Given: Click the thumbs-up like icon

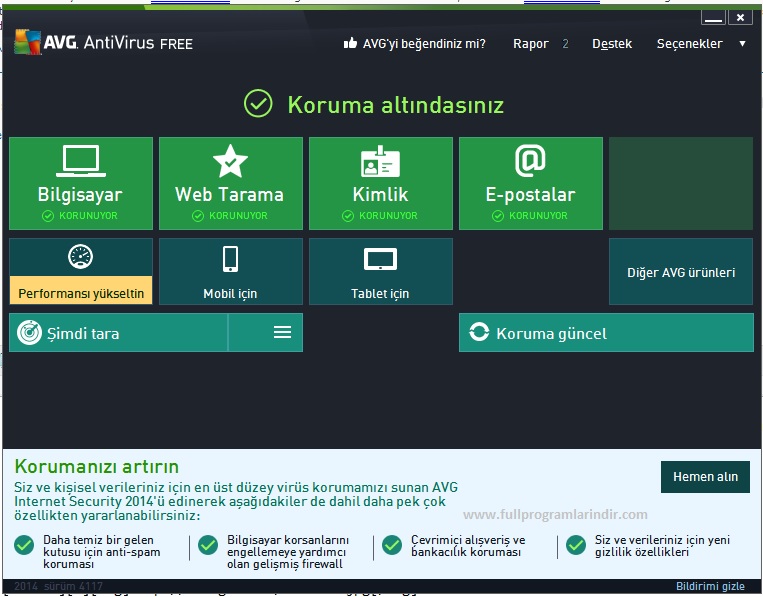Looking at the screenshot, I should [x=350, y=43].
